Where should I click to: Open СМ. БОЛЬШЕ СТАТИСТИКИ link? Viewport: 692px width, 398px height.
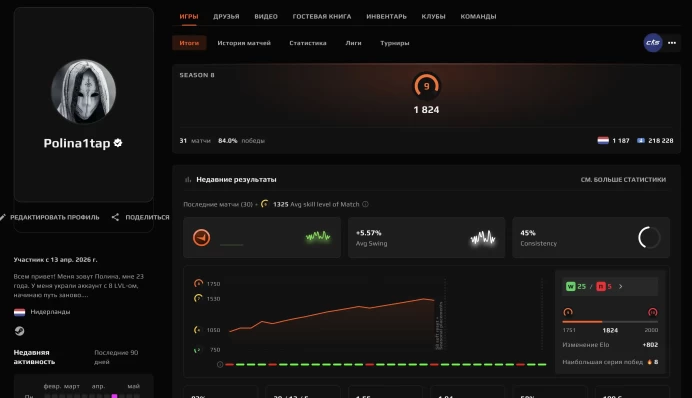[623, 180]
